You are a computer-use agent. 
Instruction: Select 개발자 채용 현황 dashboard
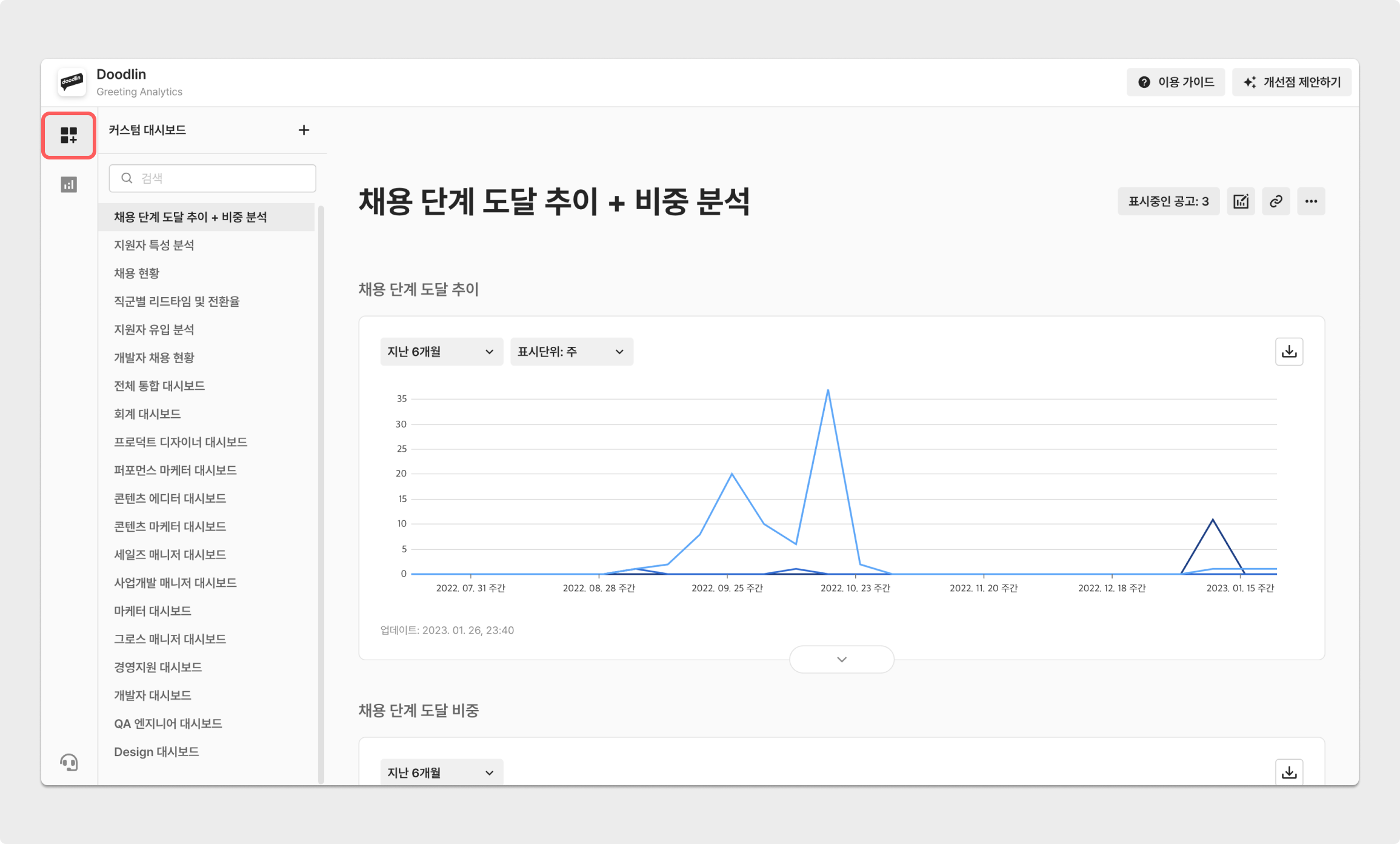tap(154, 358)
